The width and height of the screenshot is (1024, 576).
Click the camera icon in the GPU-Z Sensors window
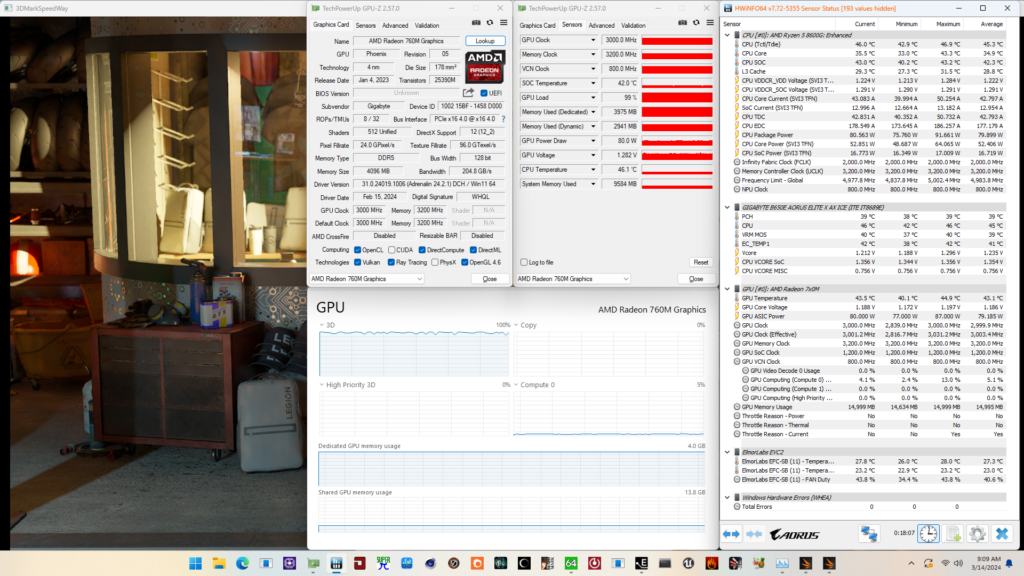pos(682,23)
